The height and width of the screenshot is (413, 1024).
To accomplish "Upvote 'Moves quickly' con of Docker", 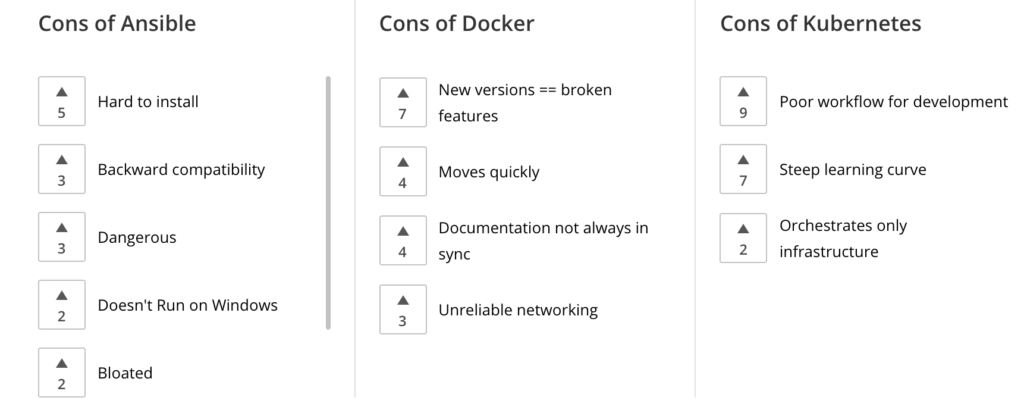I will pos(403,171).
